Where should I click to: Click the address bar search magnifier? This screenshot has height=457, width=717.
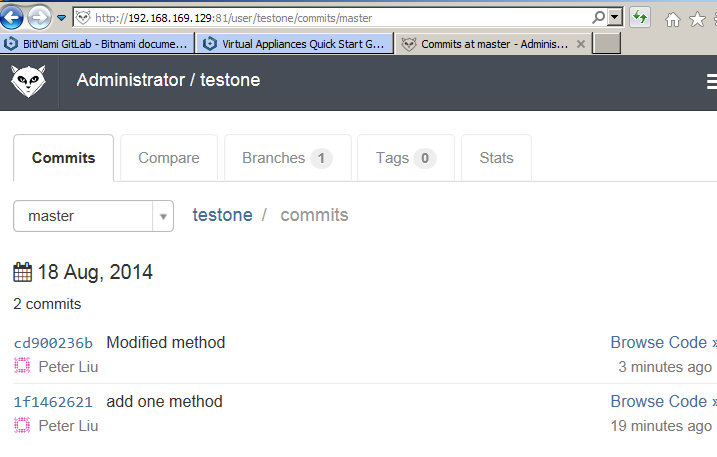click(598, 17)
